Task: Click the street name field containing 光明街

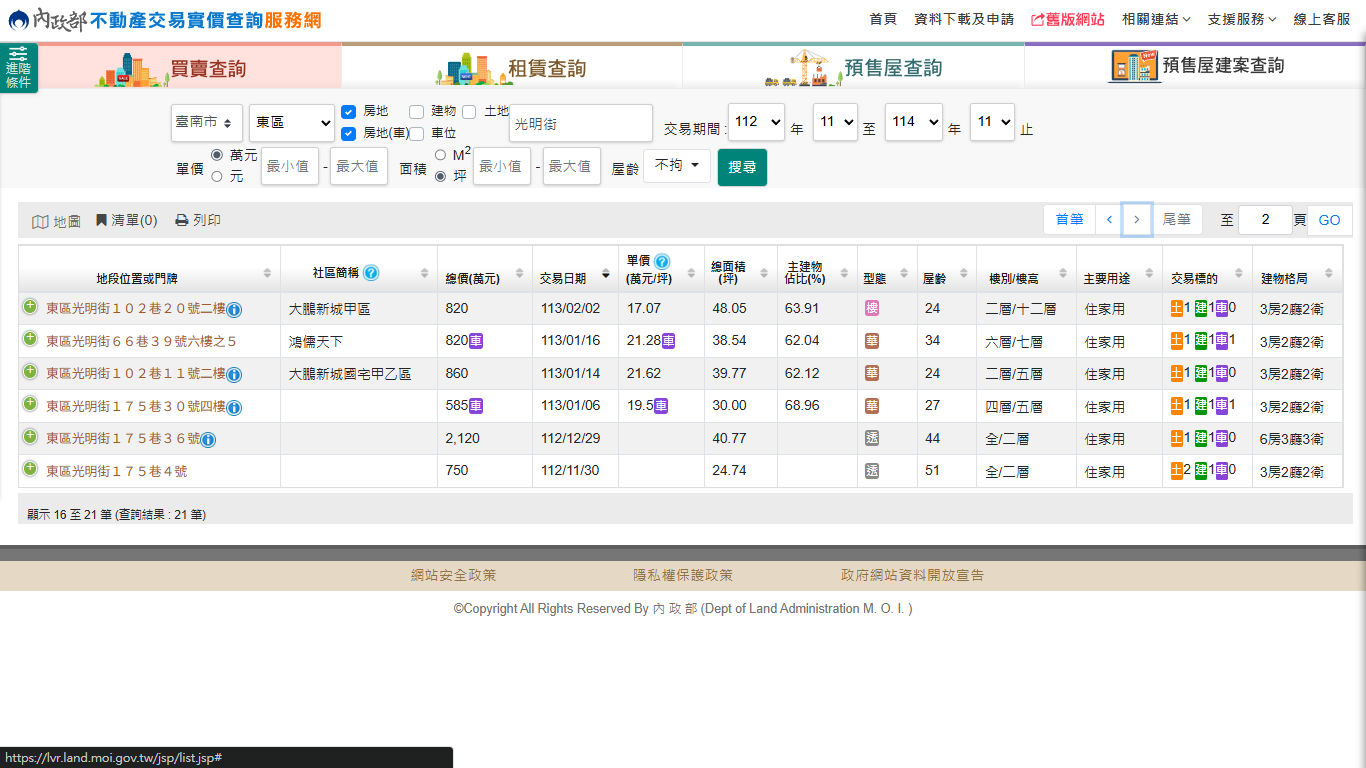Action: pos(580,124)
